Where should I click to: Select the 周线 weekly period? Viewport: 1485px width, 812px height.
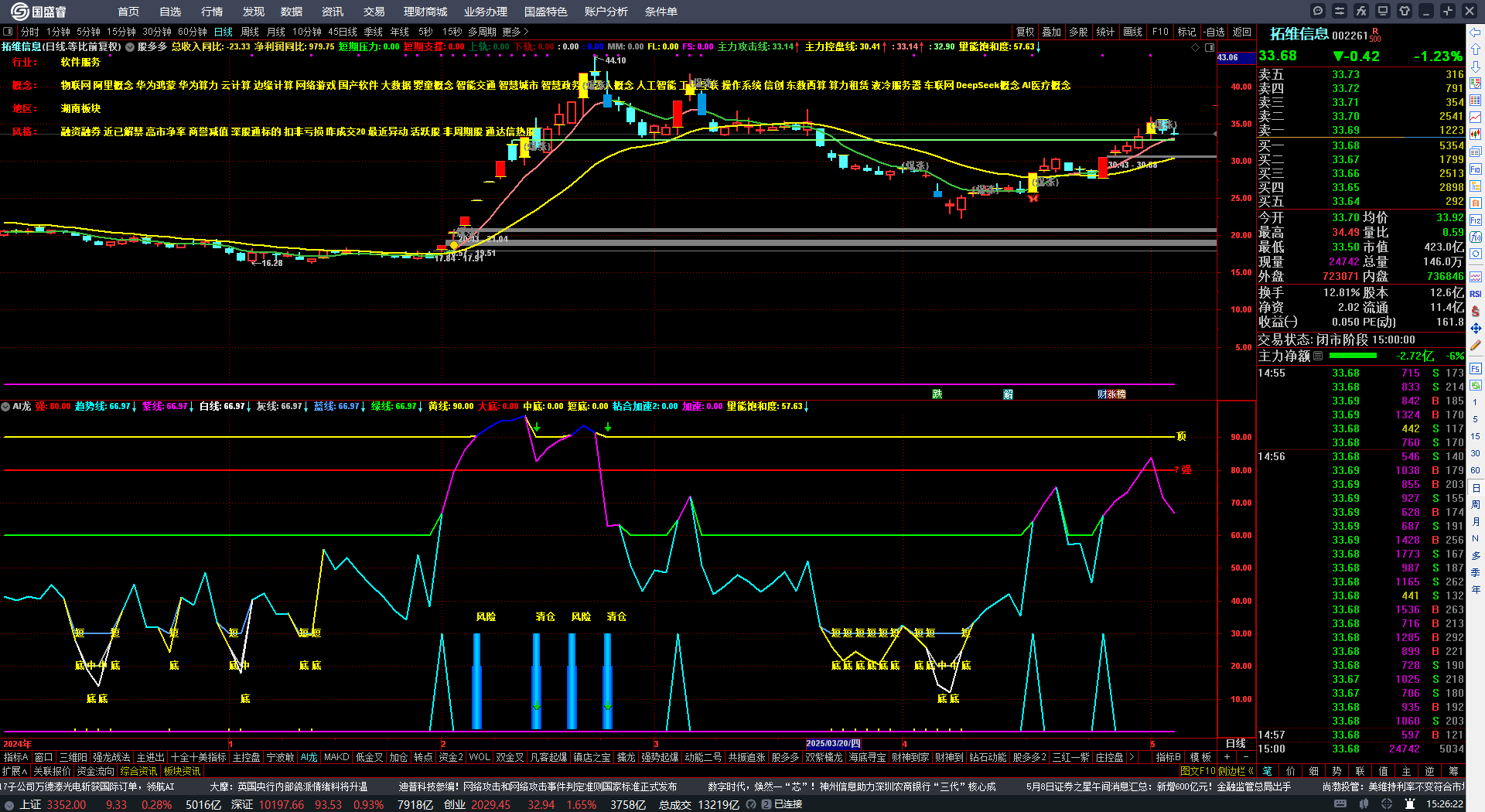coord(249,32)
